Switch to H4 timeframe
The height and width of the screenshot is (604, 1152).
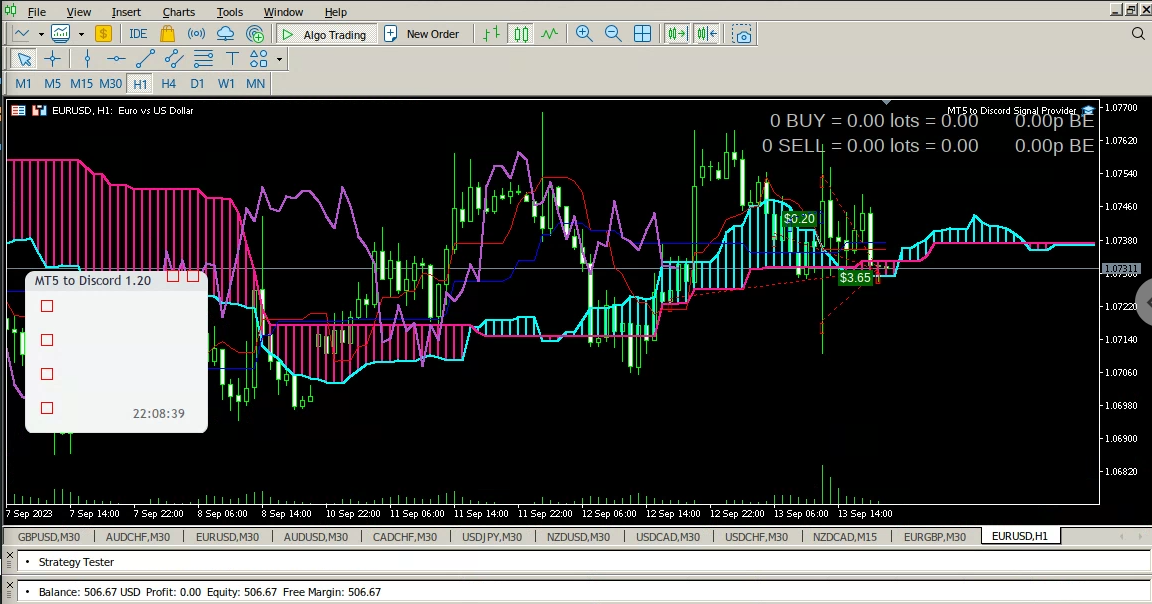click(168, 84)
